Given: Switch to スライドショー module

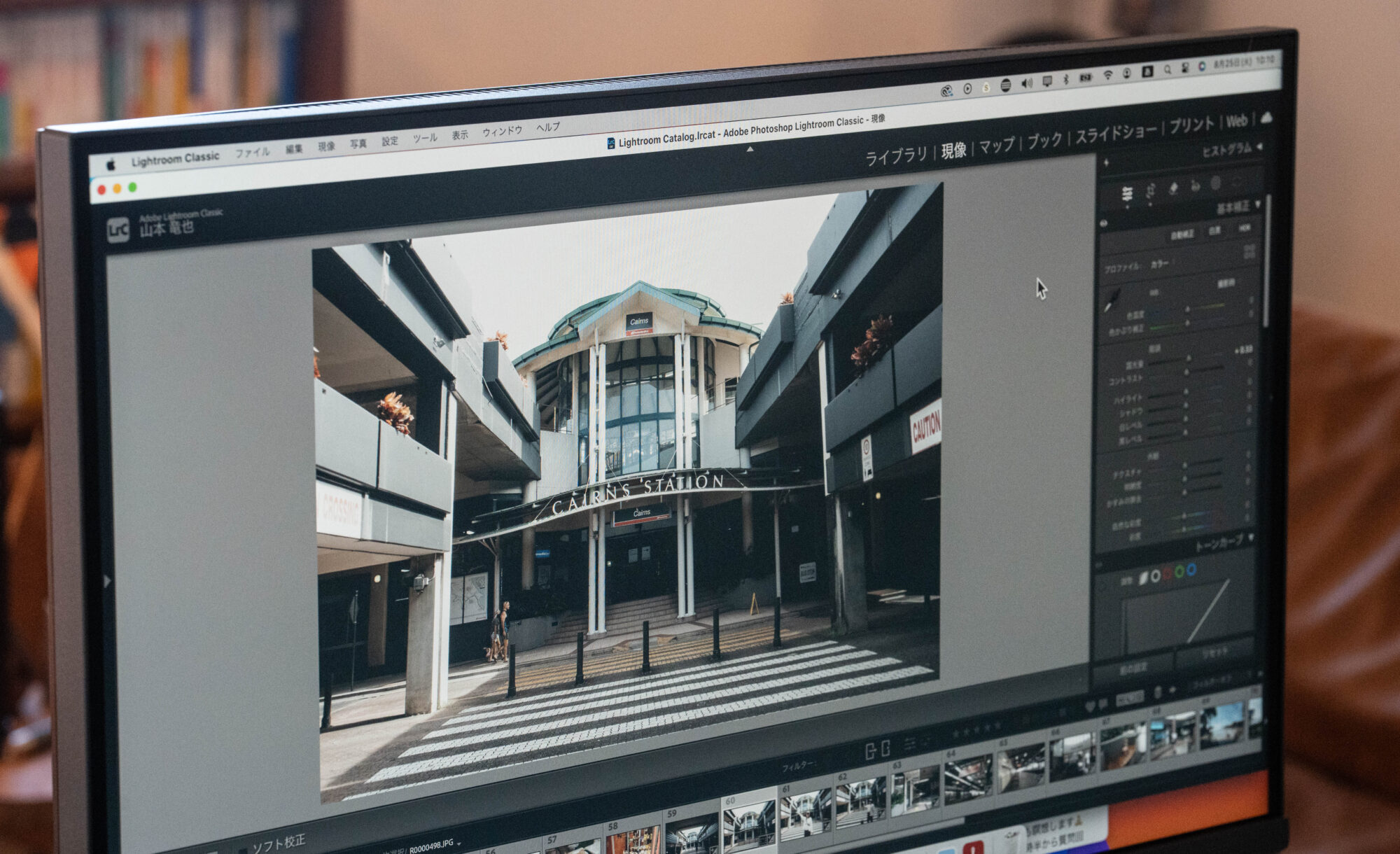Looking at the screenshot, I should [x=1116, y=133].
